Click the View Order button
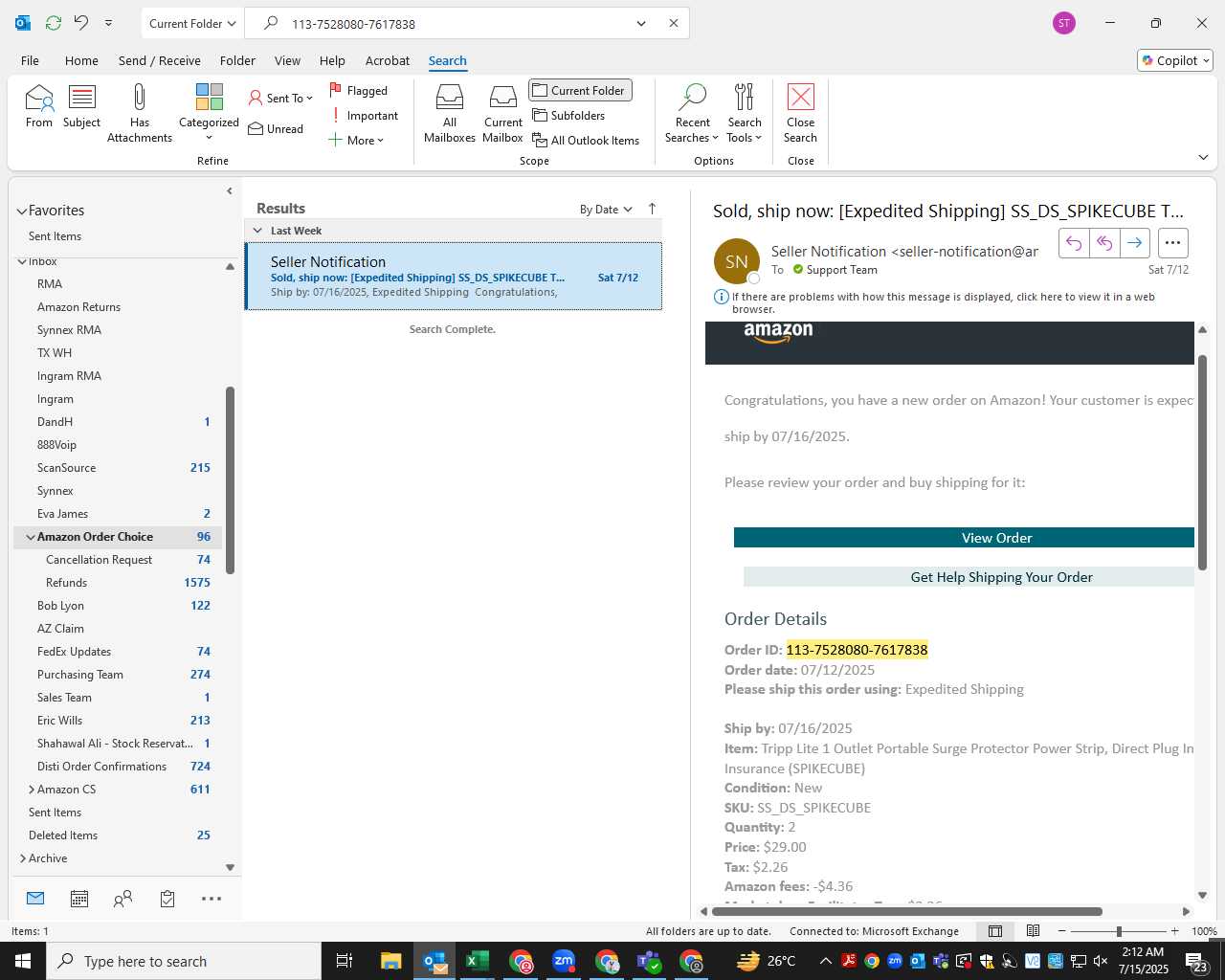 (964, 538)
